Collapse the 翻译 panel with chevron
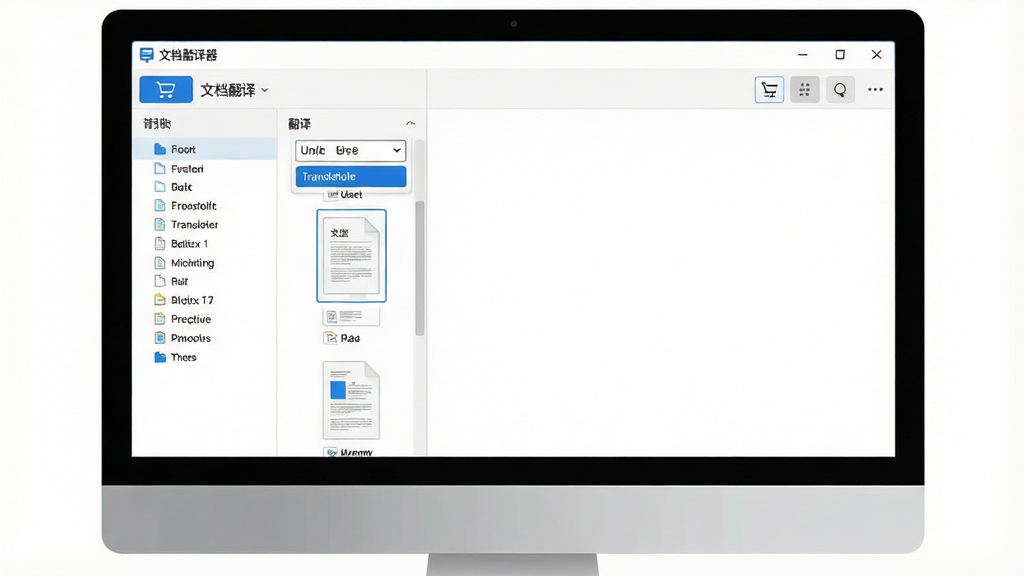This screenshot has height=576, width=1024. point(410,123)
